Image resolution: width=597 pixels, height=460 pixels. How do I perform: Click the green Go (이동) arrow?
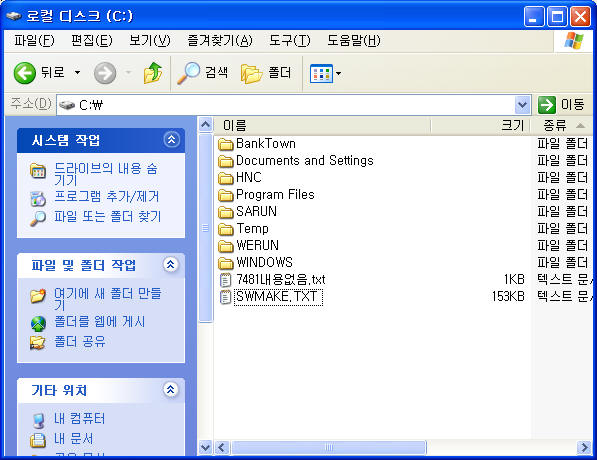point(547,105)
